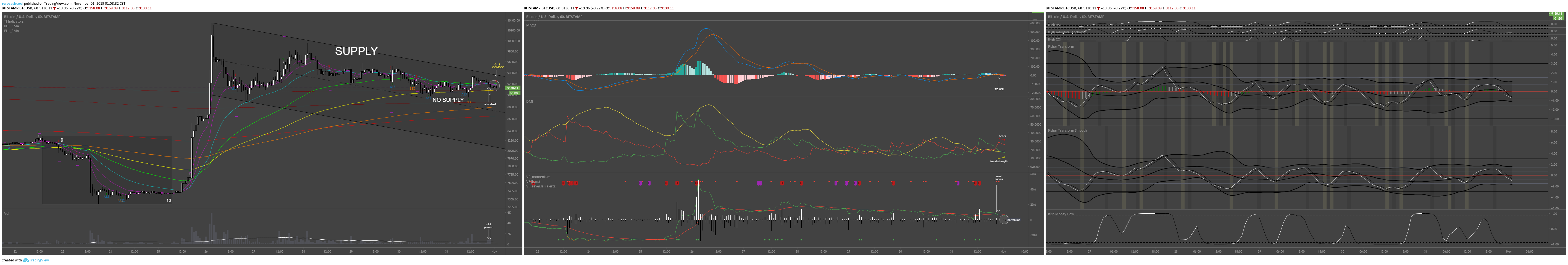
Task: Click the first PHI_EMA legend label under TI Indicators
Action: pyautogui.click(x=12, y=26)
